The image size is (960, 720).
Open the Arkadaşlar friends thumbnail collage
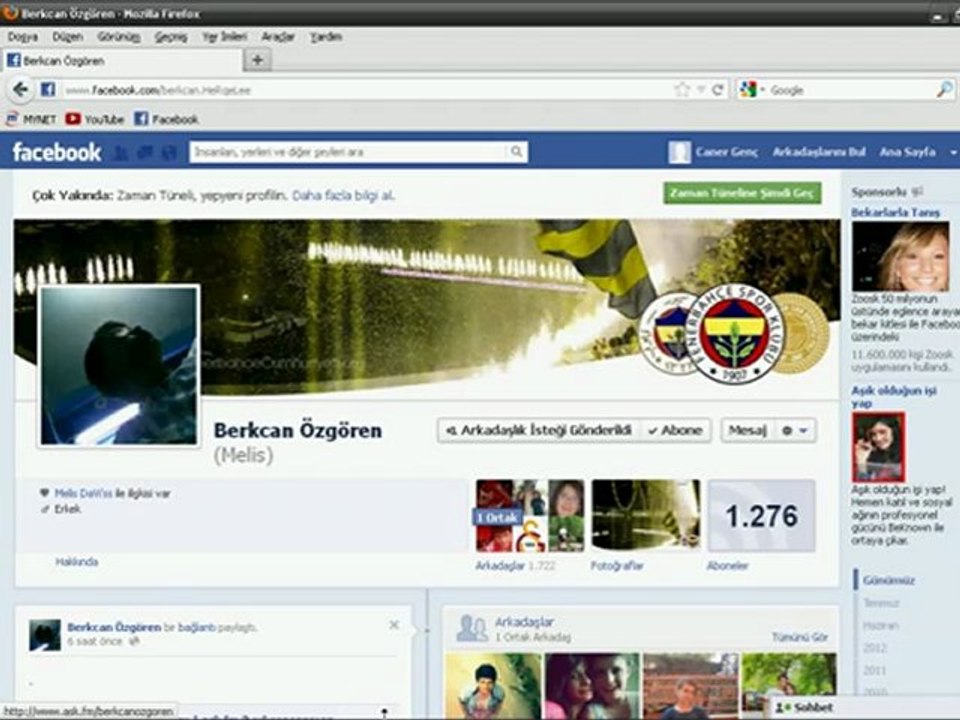click(530, 516)
